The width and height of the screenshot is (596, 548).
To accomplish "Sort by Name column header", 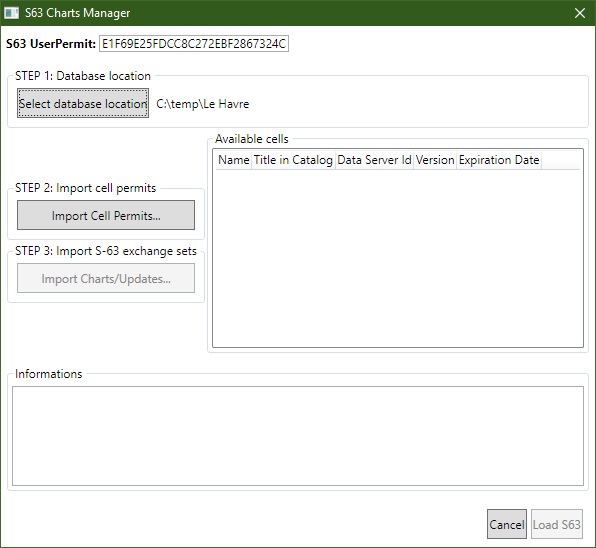I will 234,160.
